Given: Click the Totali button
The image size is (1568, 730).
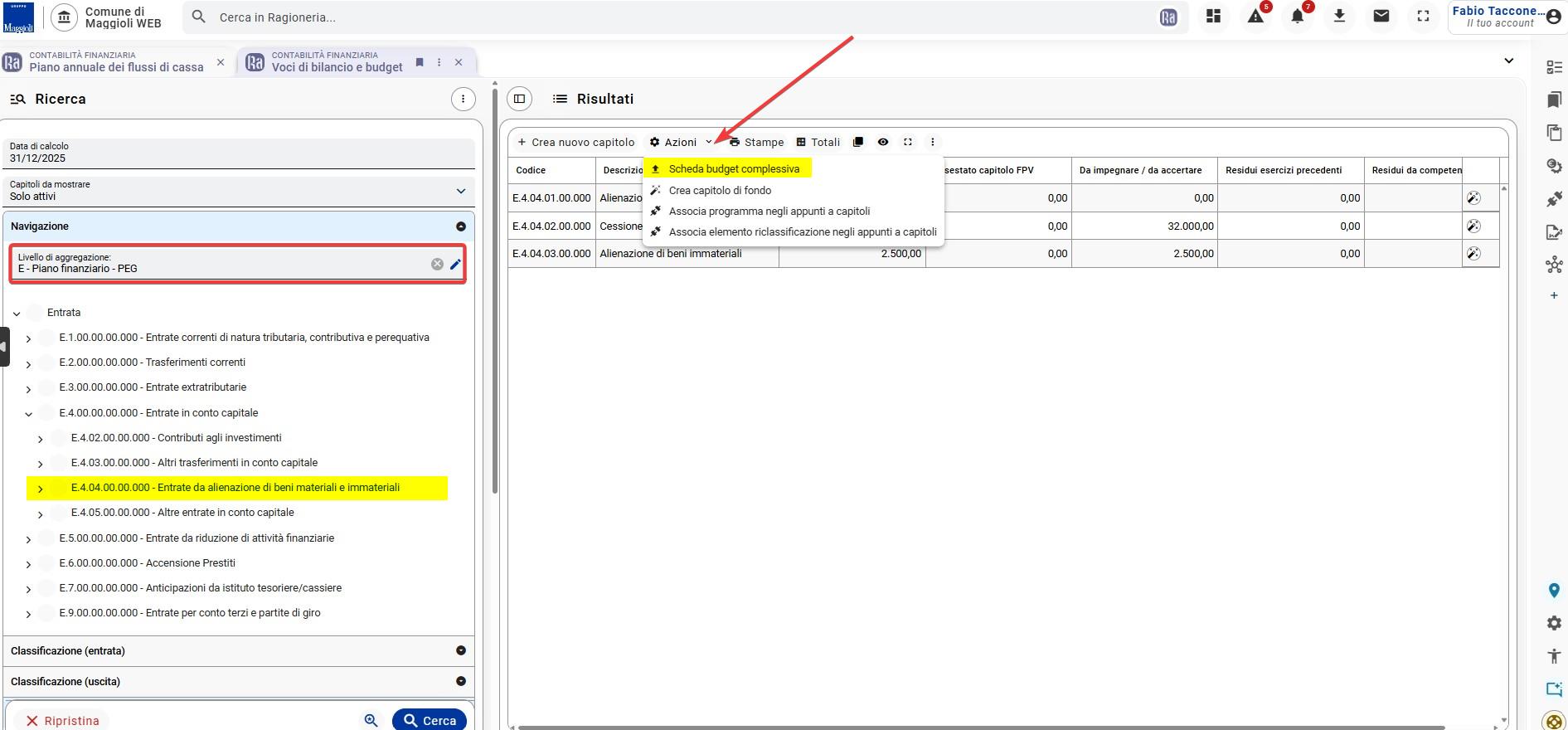Looking at the screenshot, I should point(818,142).
